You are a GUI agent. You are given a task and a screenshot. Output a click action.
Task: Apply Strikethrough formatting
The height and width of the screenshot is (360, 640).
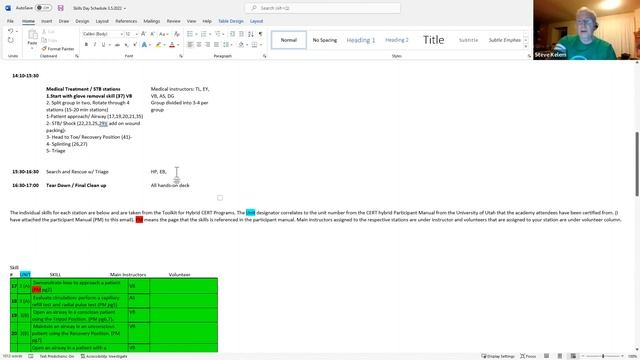117,44
